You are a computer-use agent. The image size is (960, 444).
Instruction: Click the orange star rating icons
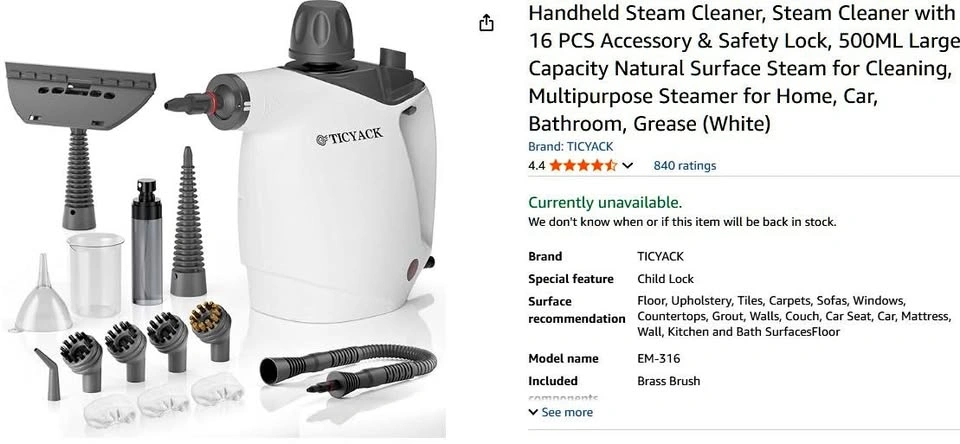point(583,165)
